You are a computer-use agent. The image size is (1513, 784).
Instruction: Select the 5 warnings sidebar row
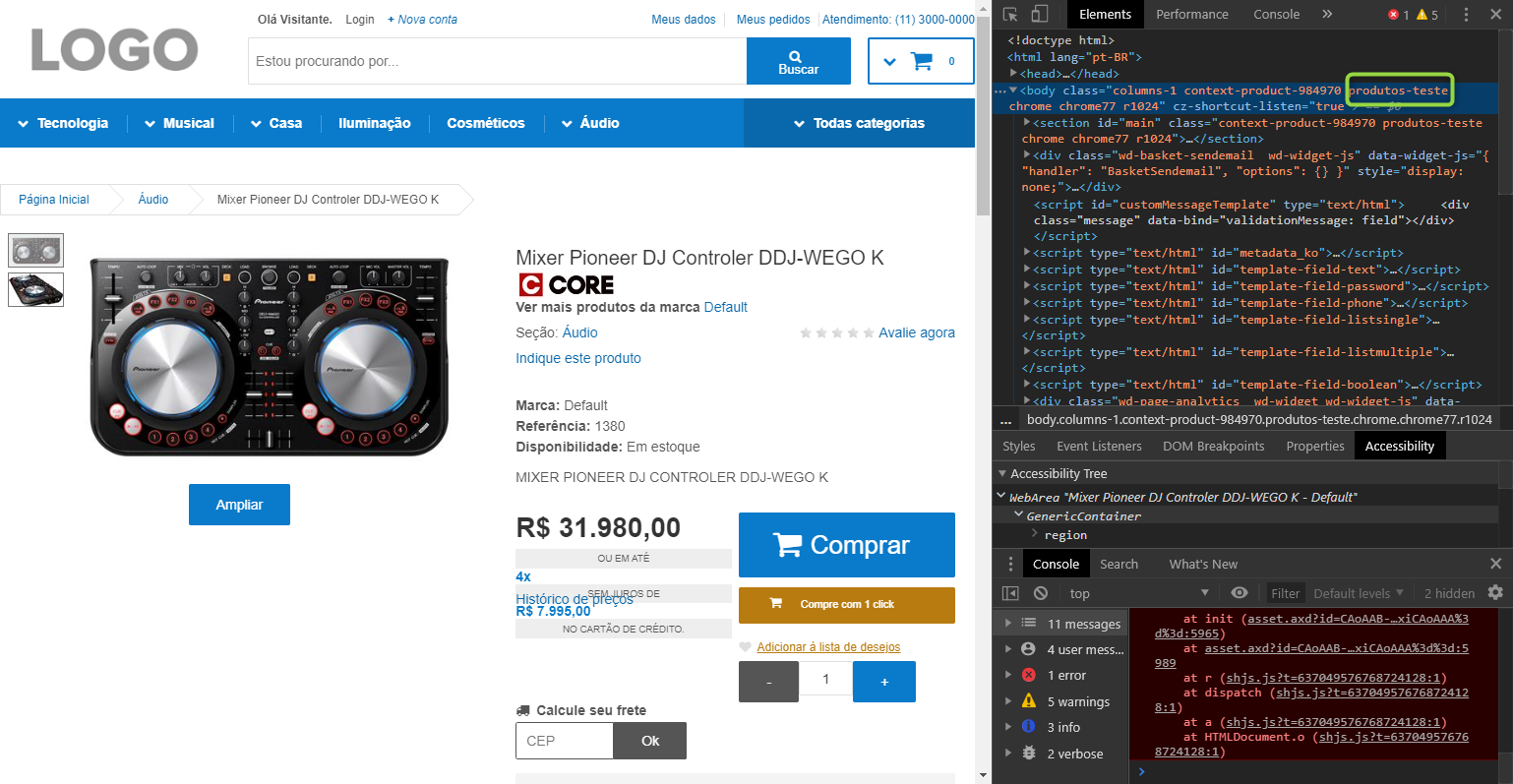(1061, 701)
